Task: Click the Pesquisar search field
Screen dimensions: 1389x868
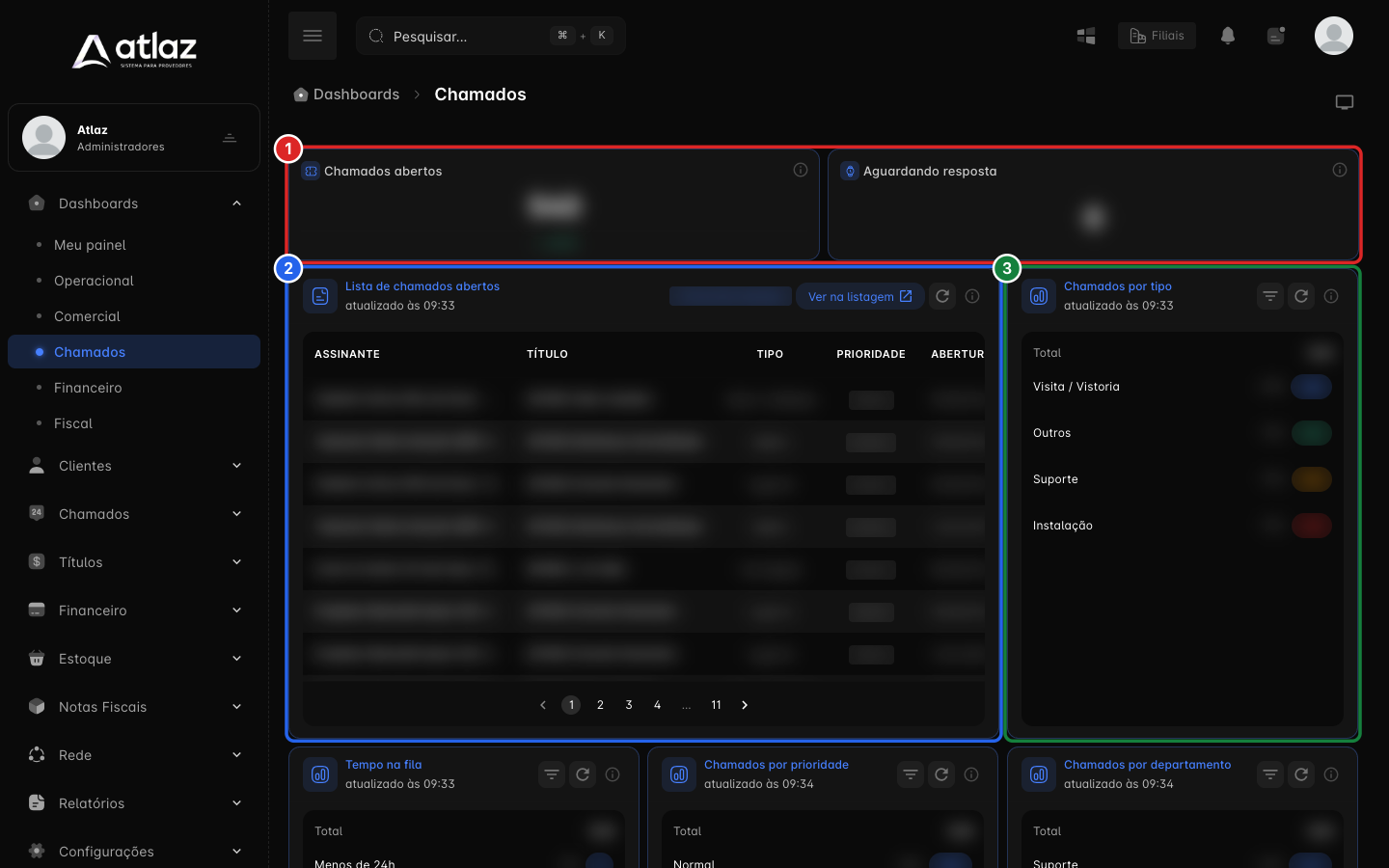Action: (x=491, y=36)
